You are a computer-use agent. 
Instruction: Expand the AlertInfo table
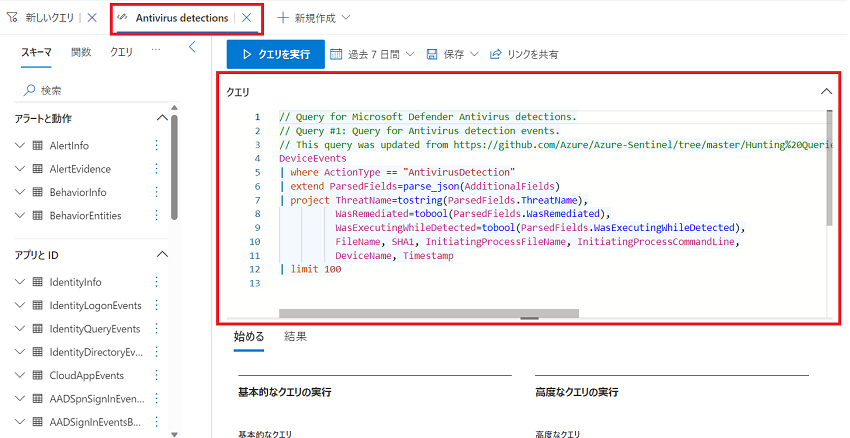coord(21,146)
